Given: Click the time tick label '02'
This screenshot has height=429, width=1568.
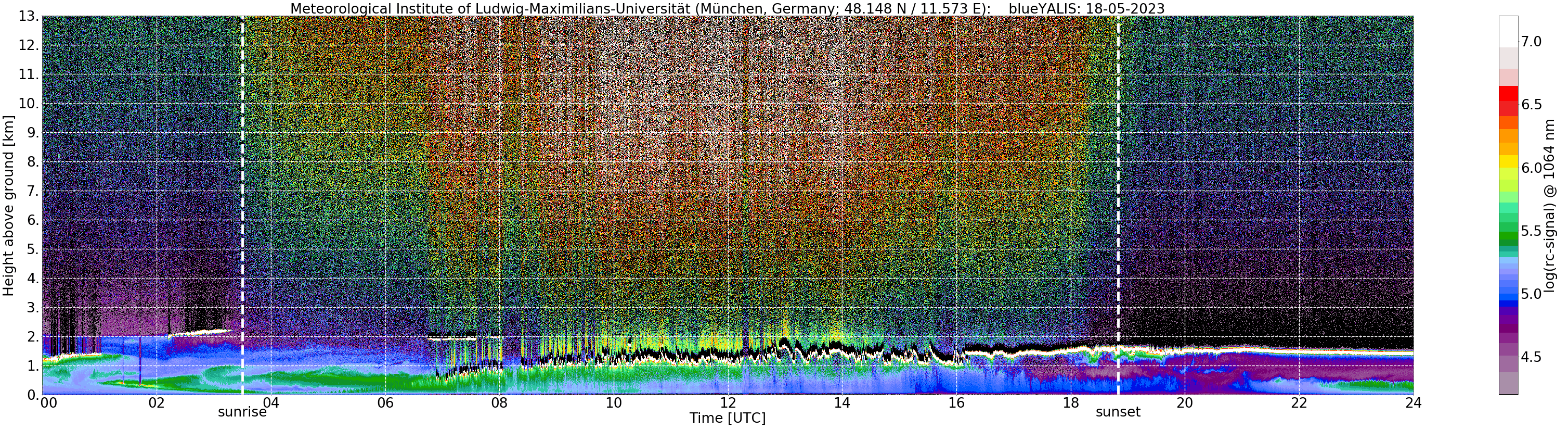Looking at the screenshot, I should tap(157, 403).
